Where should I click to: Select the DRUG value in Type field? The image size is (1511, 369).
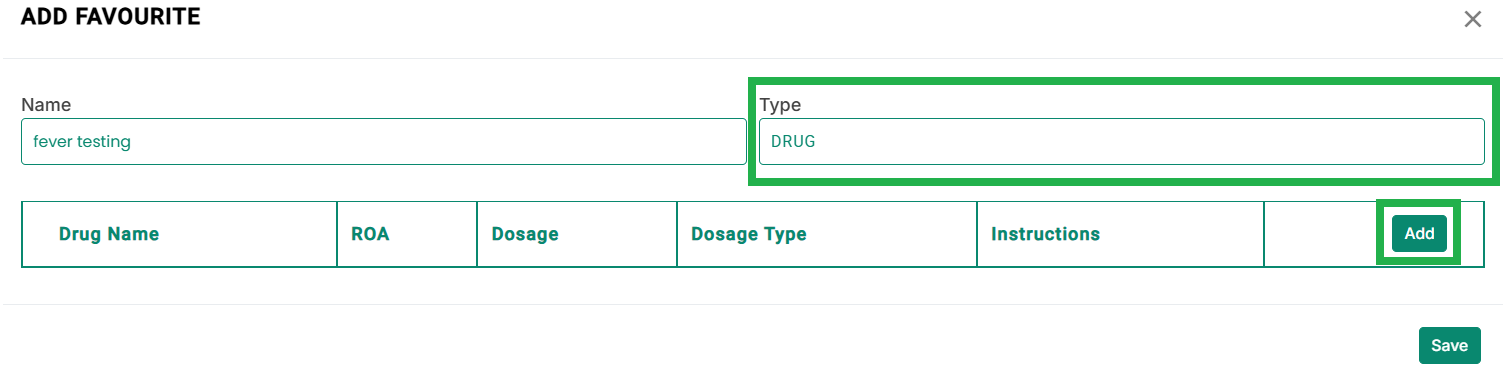coord(793,142)
